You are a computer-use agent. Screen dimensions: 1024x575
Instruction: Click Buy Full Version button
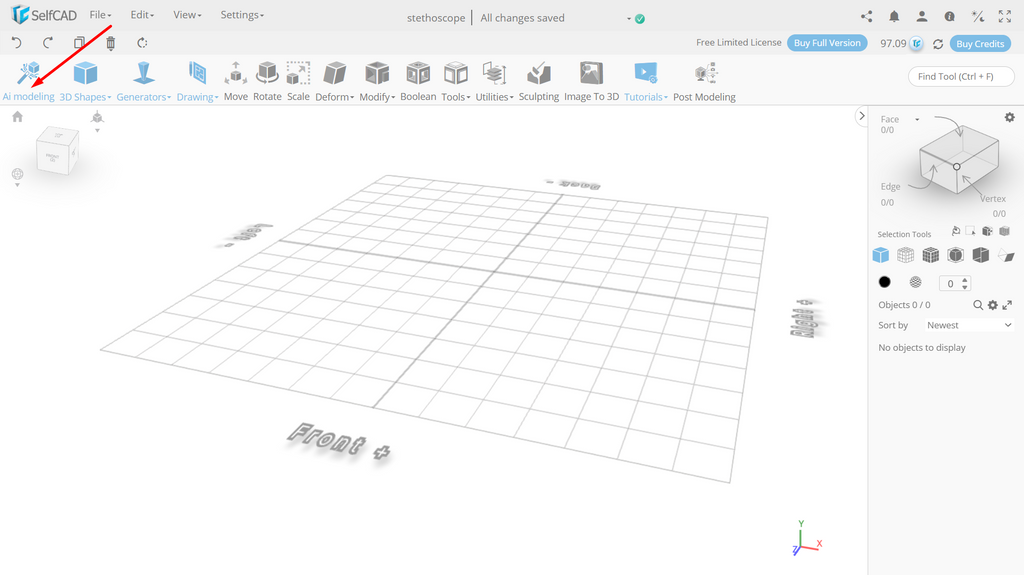click(827, 43)
